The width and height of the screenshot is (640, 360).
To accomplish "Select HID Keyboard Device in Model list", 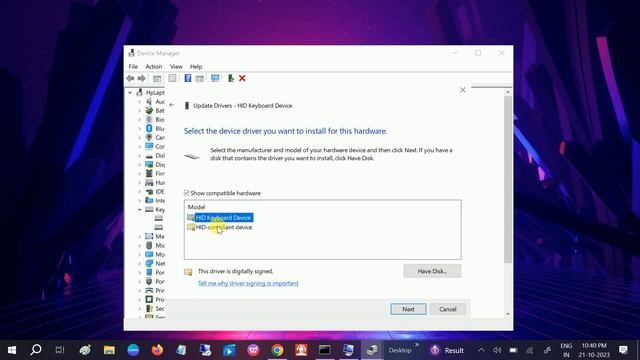I will point(223,218).
